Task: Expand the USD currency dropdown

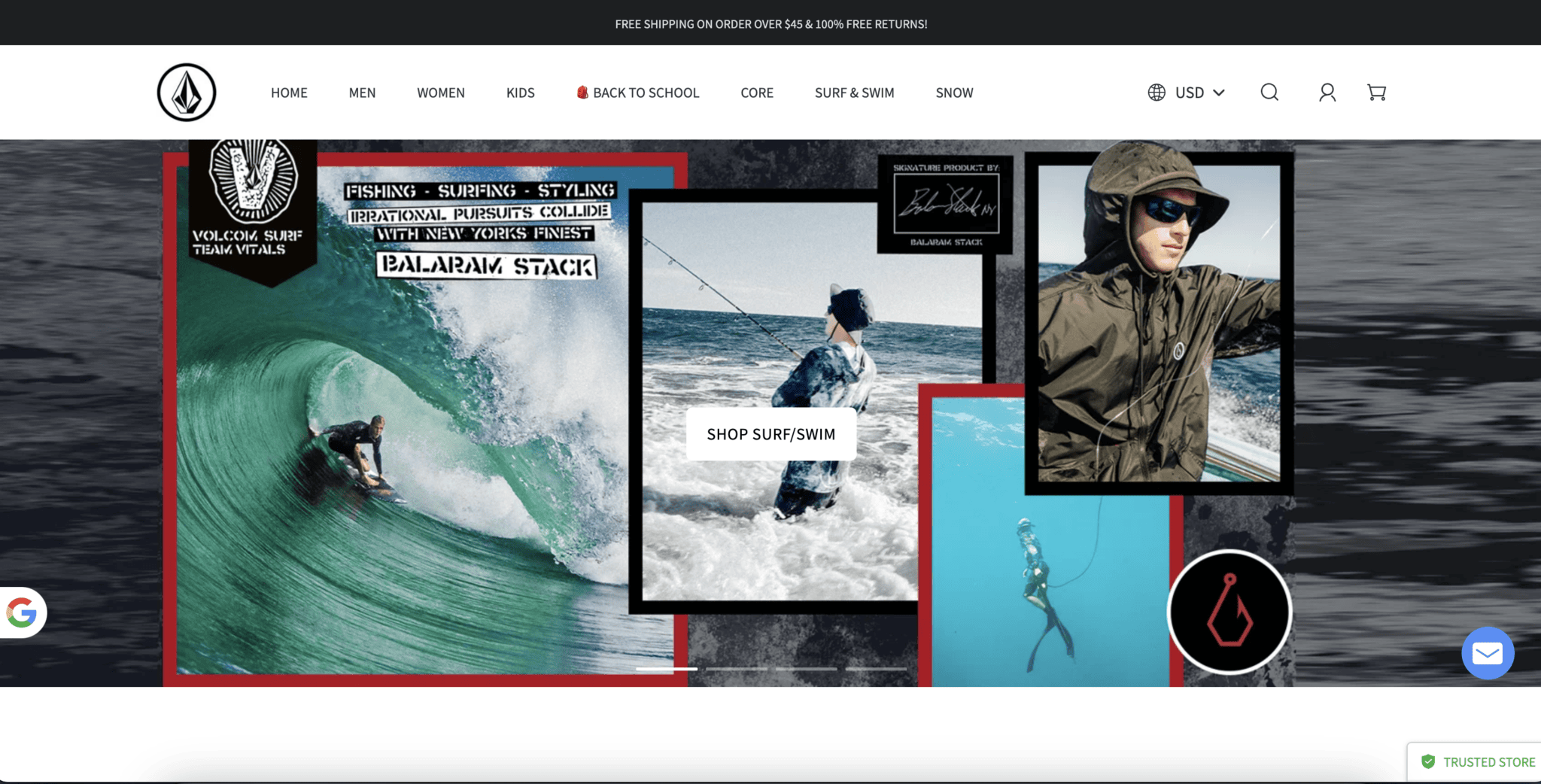Action: [x=1200, y=93]
